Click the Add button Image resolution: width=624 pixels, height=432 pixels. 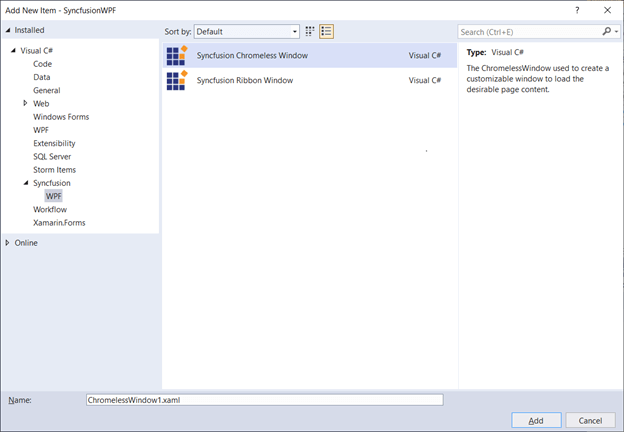click(x=536, y=420)
